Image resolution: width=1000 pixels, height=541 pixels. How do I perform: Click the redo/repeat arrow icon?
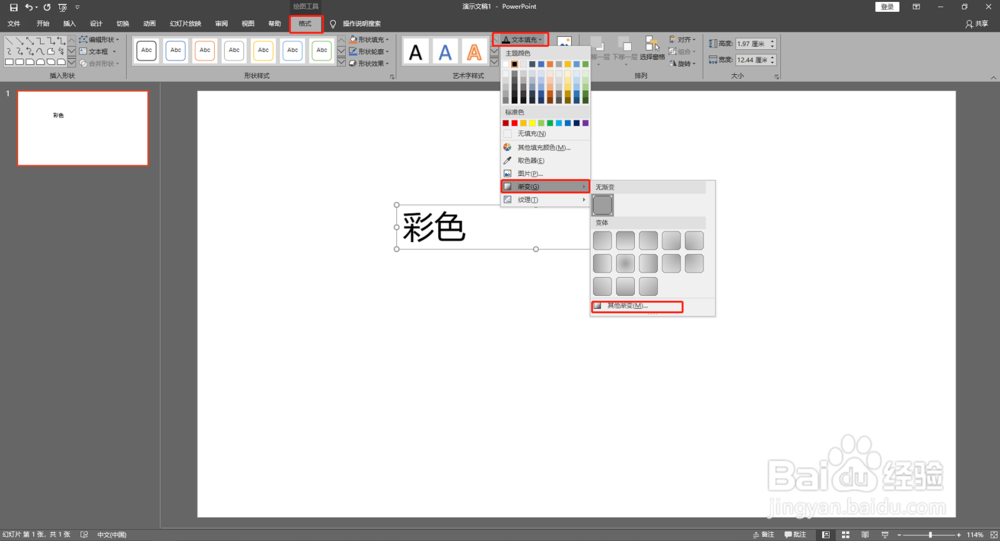(47, 7)
